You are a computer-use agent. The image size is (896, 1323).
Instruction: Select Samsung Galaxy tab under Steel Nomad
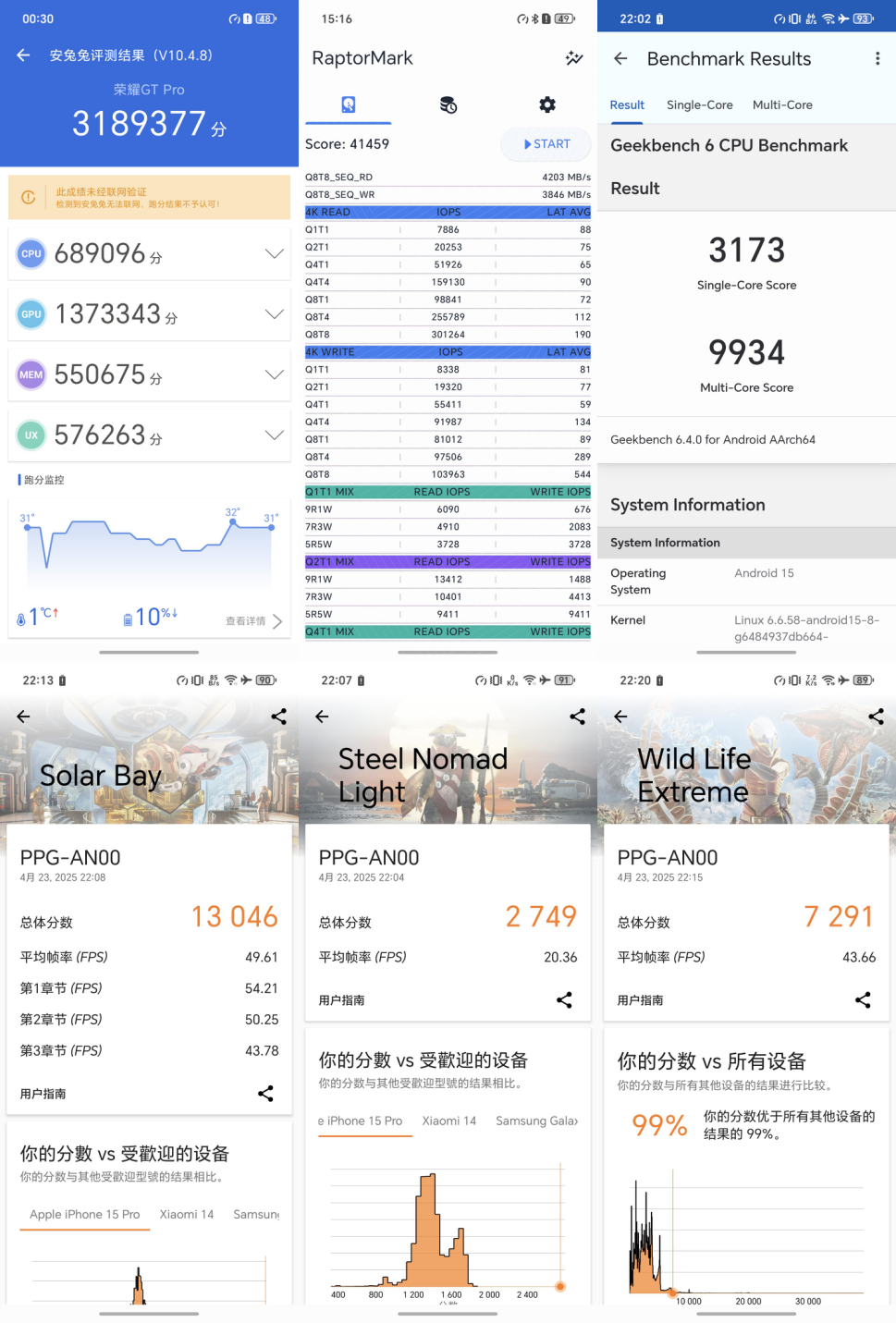[x=537, y=1121]
